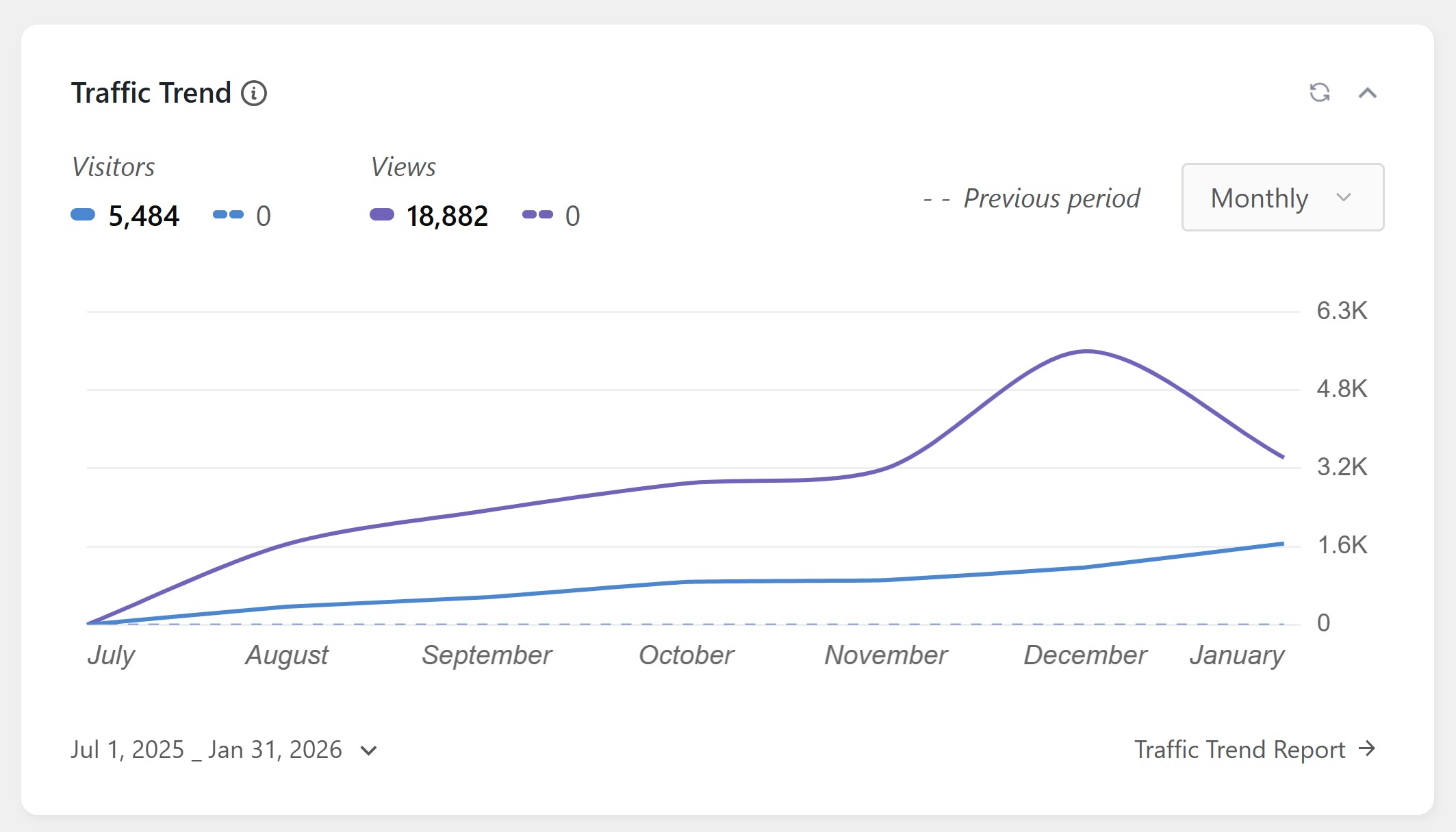
Task: Click the November label on the x-axis
Action: coord(886,655)
